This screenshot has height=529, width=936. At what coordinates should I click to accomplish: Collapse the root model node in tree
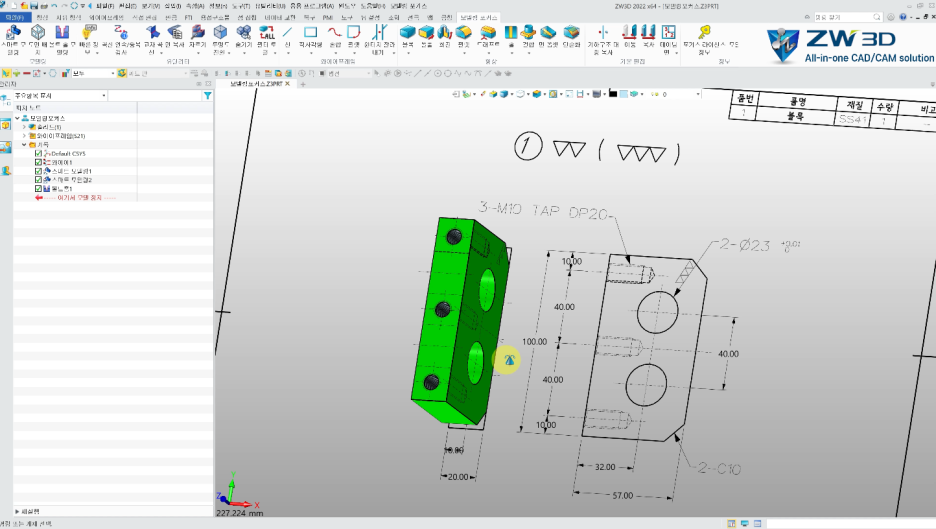click(x=17, y=118)
